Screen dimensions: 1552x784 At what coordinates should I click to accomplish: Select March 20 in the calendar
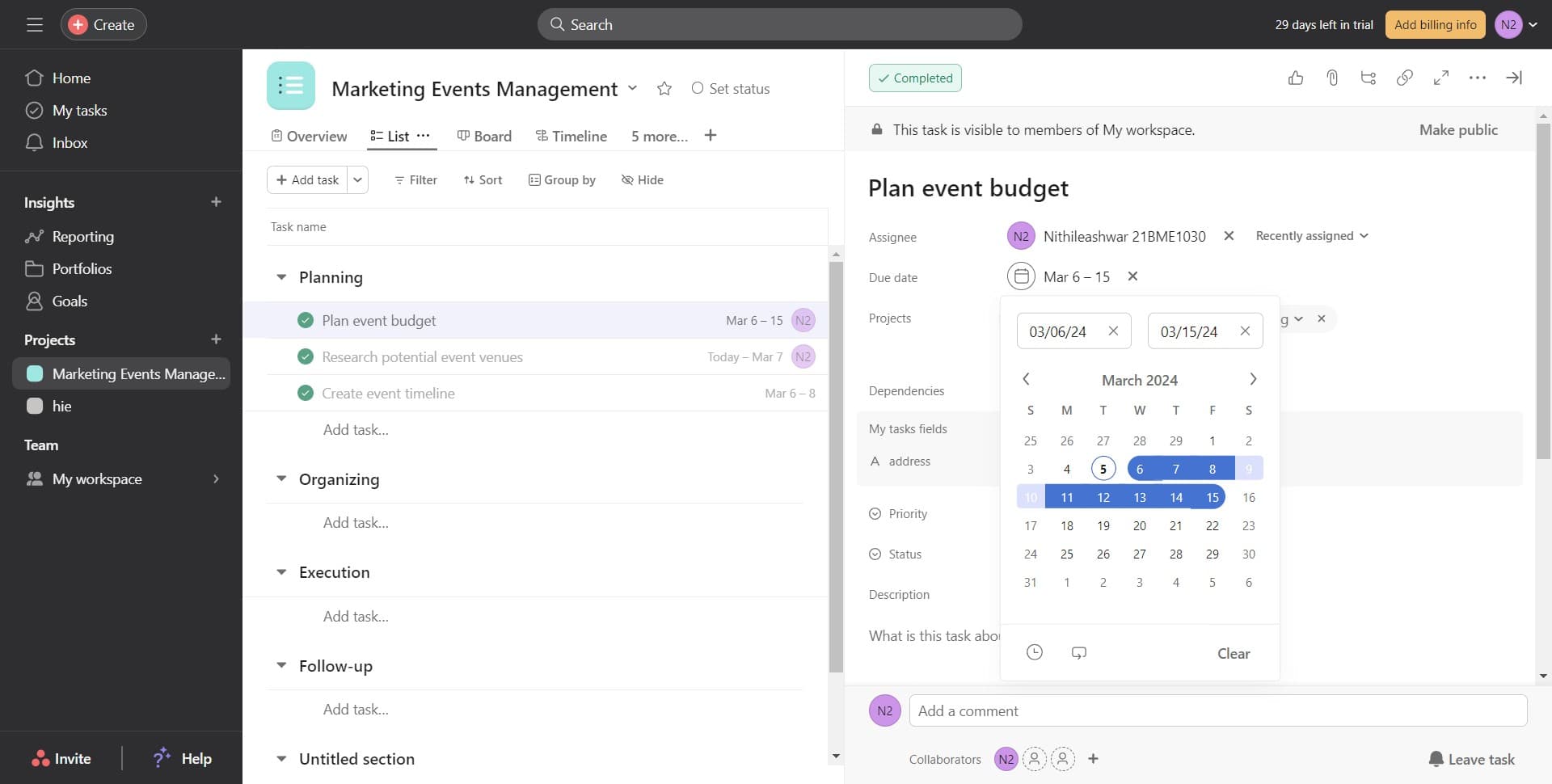click(1140, 525)
